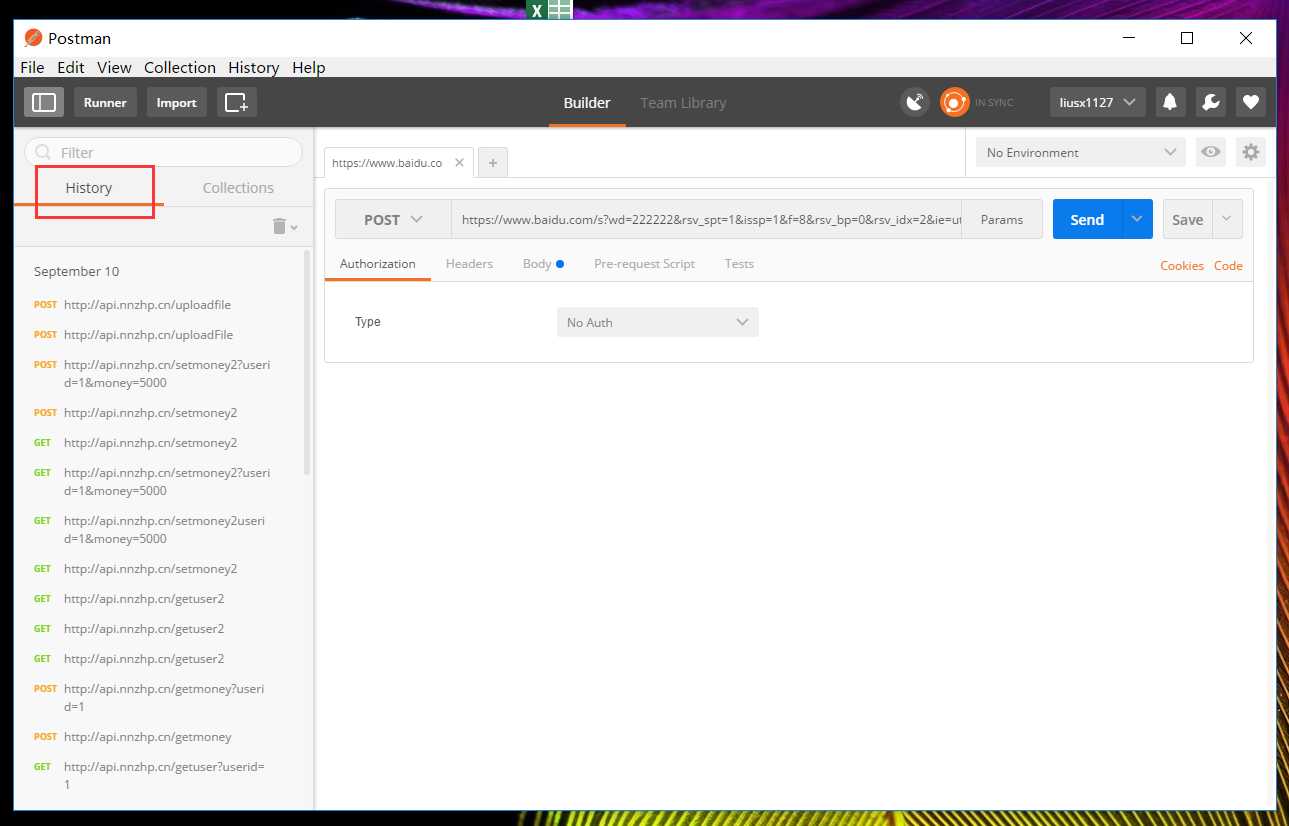1289x826 pixels.
Task: Open history item POST getmoney?userid=1
Action: pos(164,697)
